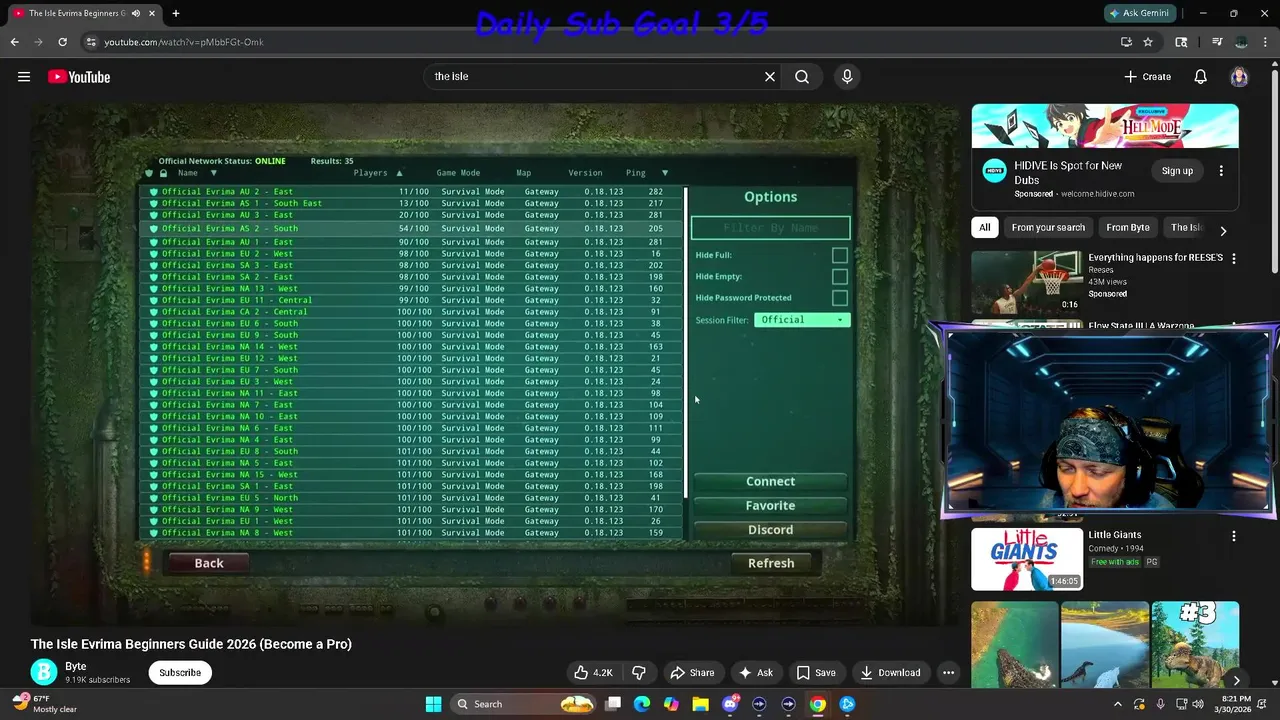The image size is (1280, 720).
Task: Toggle the Hide Full checkbox
Action: click(x=839, y=255)
